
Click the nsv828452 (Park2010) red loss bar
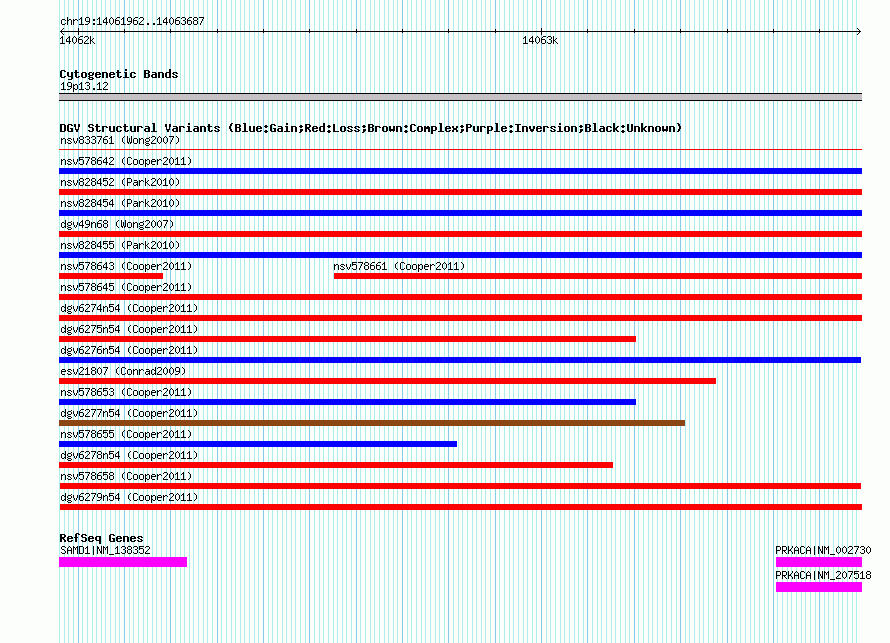click(460, 192)
